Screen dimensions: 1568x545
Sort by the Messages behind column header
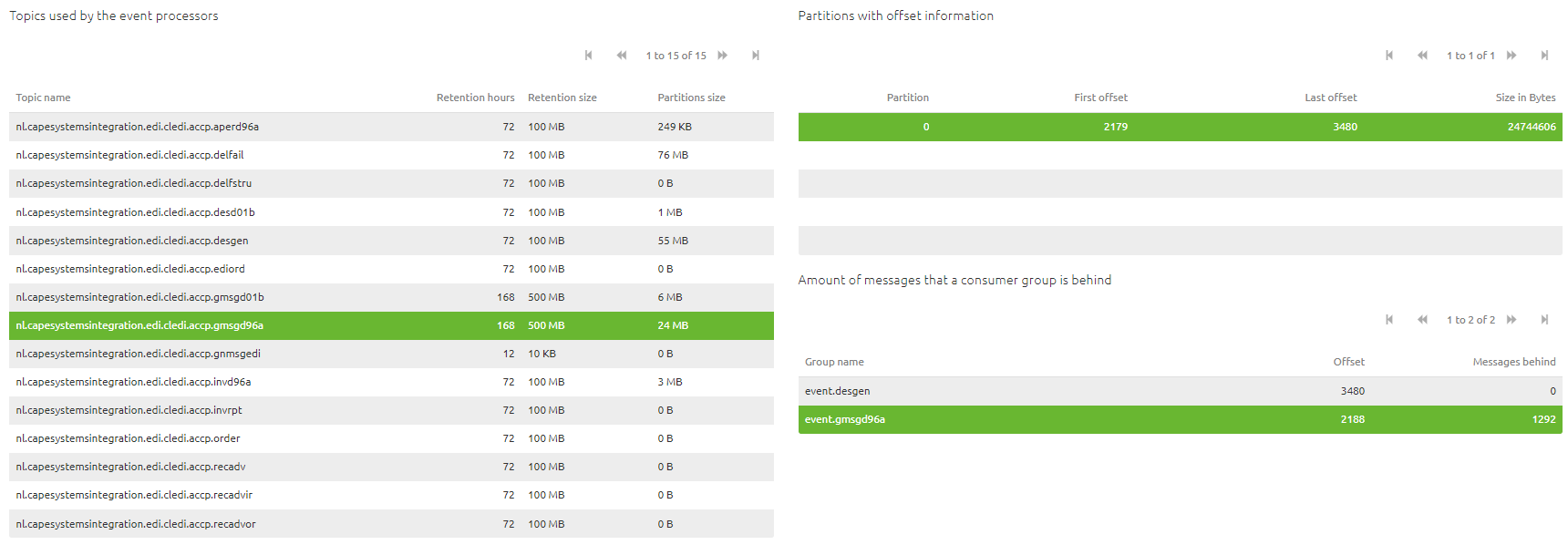point(1514,361)
